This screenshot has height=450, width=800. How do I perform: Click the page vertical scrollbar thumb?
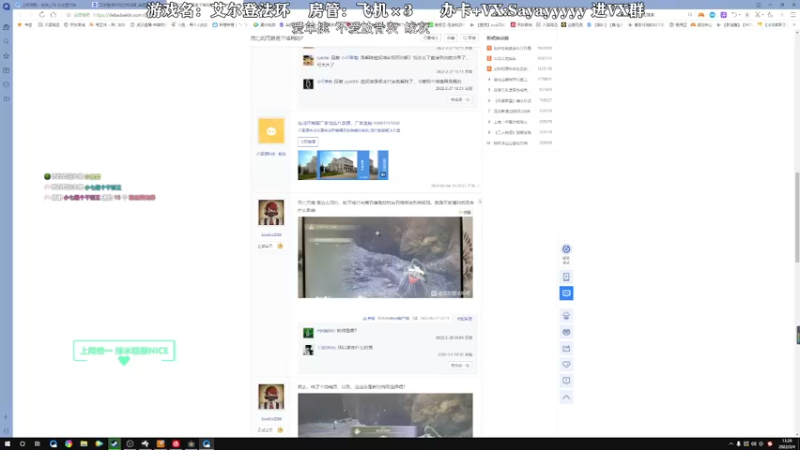click(x=797, y=218)
